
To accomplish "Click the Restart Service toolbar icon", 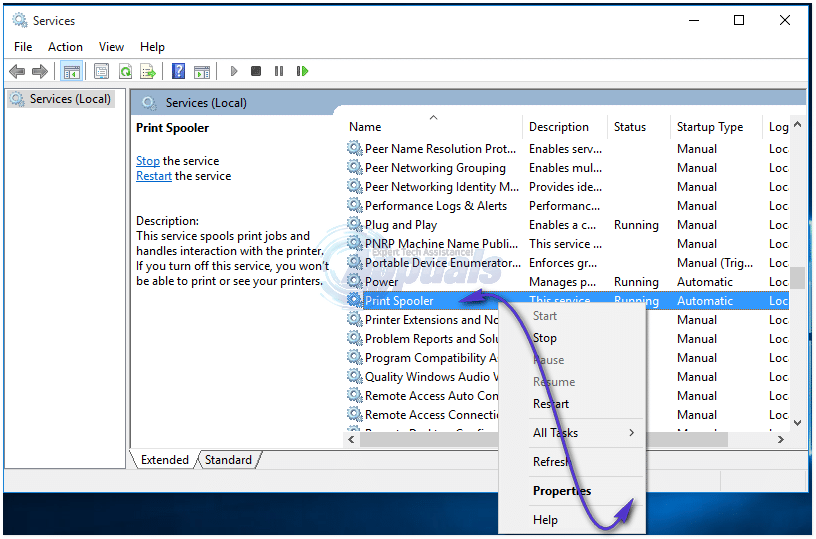I will (302, 71).
